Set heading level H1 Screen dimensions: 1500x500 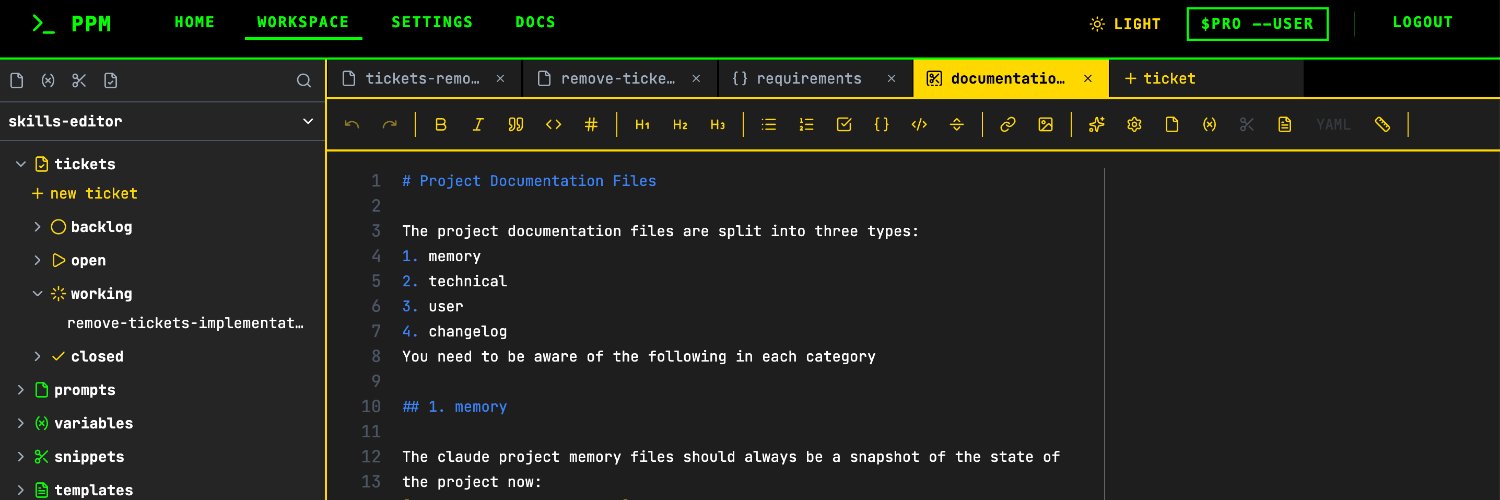(643, 125)
